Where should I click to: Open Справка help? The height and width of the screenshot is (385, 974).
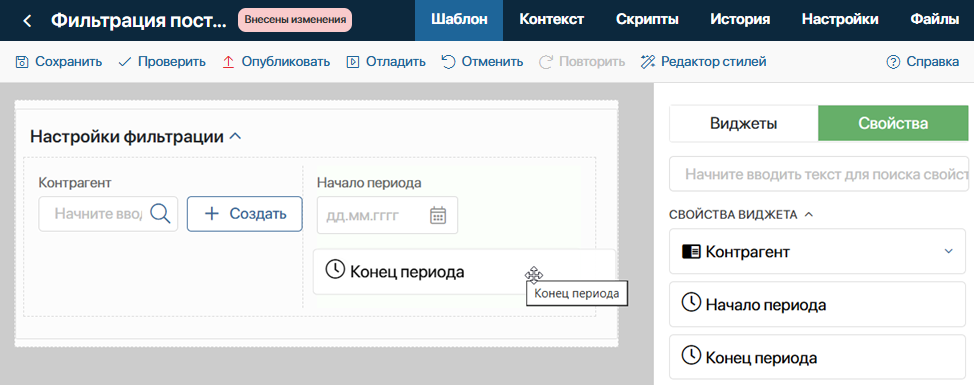[x=923, y=61]
